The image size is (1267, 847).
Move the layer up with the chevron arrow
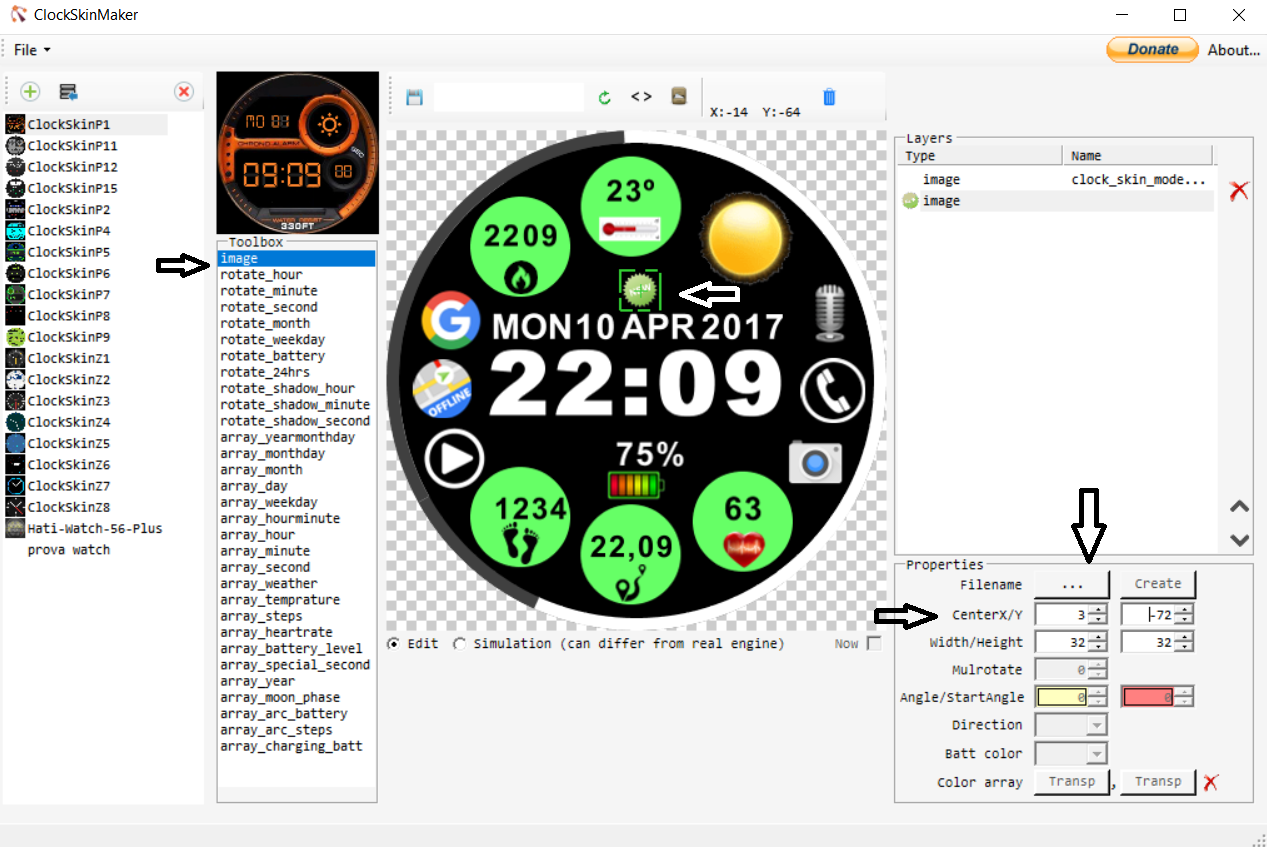pos(1239,507)
